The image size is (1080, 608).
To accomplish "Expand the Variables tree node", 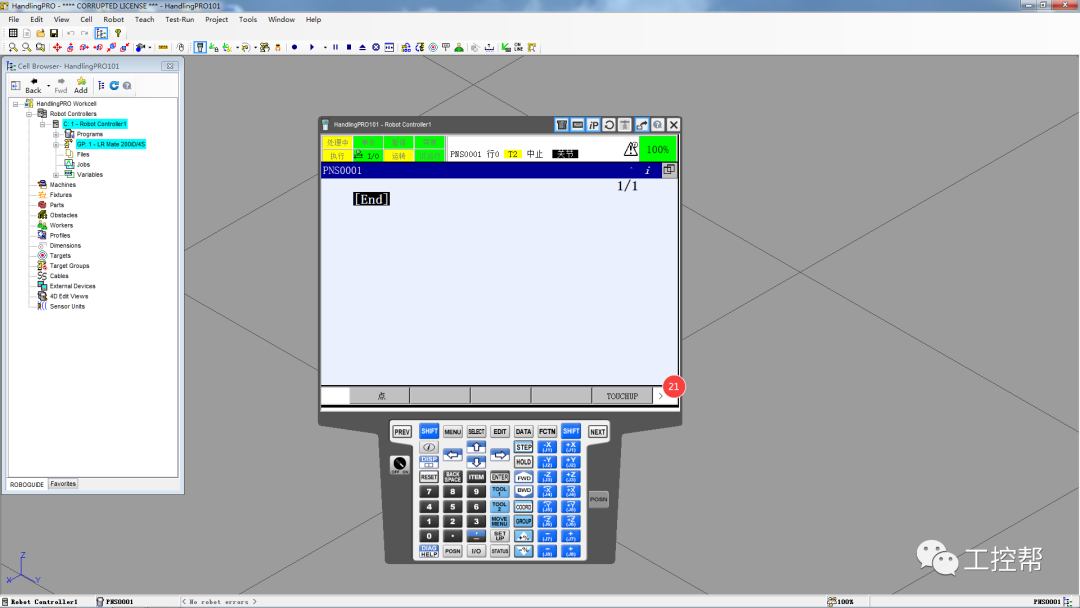I will [56, 175].
